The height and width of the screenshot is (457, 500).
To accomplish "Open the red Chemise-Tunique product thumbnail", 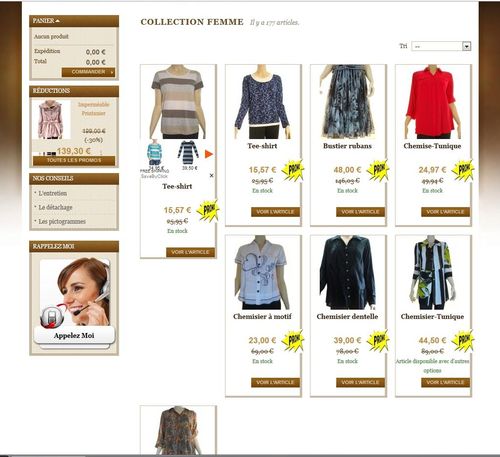I will pos(432,102).
